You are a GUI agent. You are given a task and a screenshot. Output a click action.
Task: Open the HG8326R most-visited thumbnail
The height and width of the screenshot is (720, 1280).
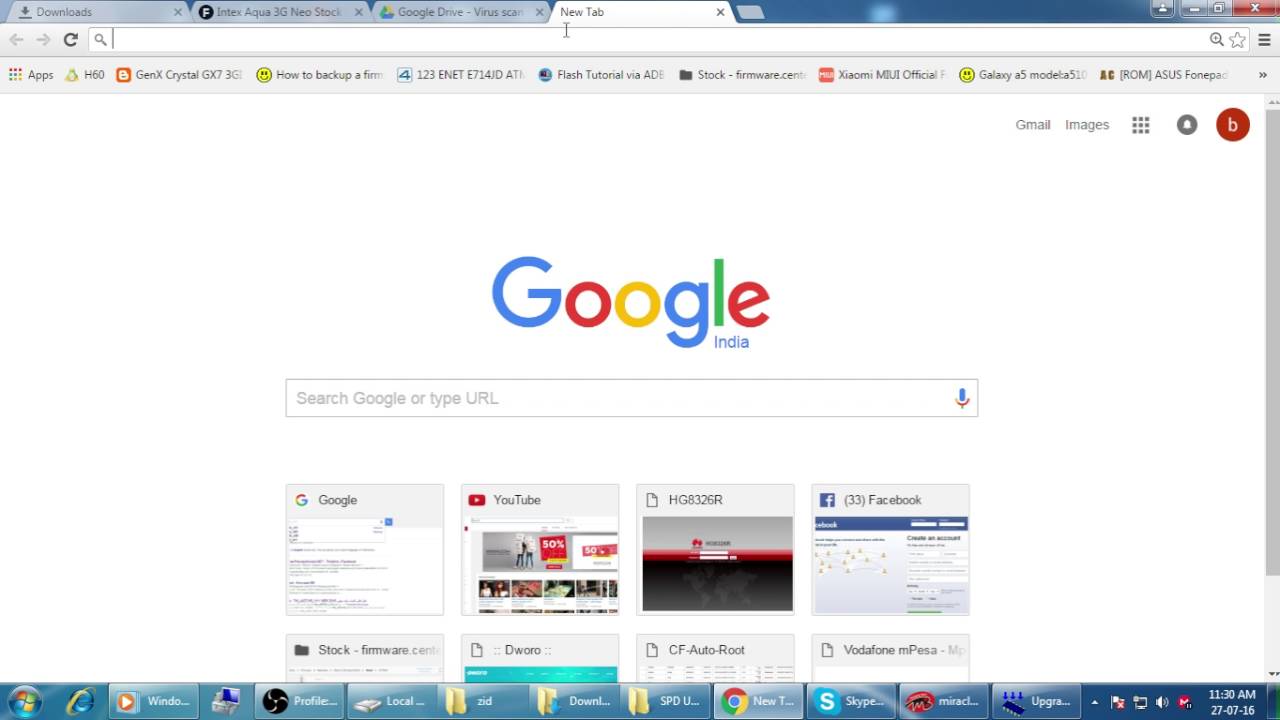(715, 550)
